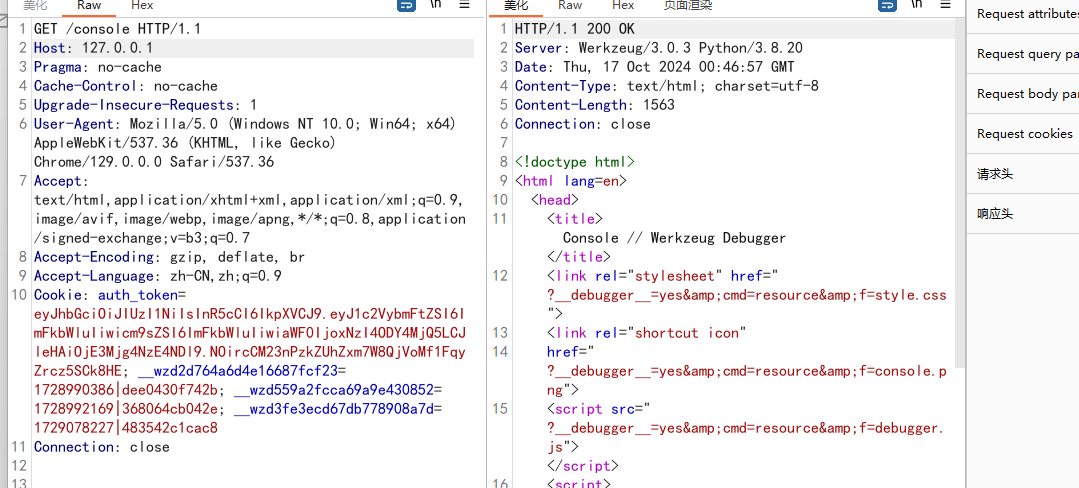Viewport: 1079px width, 488px height.
Task: Click 'Connection: close' in the request
Action: tap(102, 447)
